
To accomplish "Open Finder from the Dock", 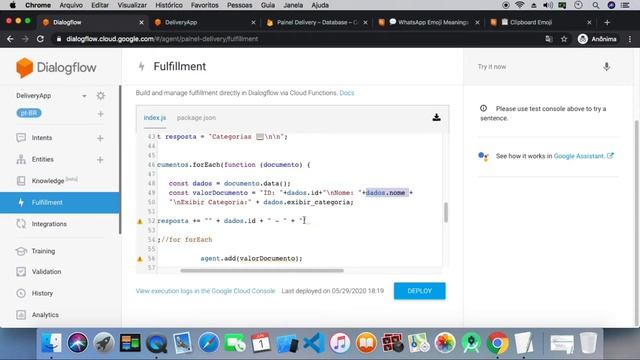I will (51, 342).
